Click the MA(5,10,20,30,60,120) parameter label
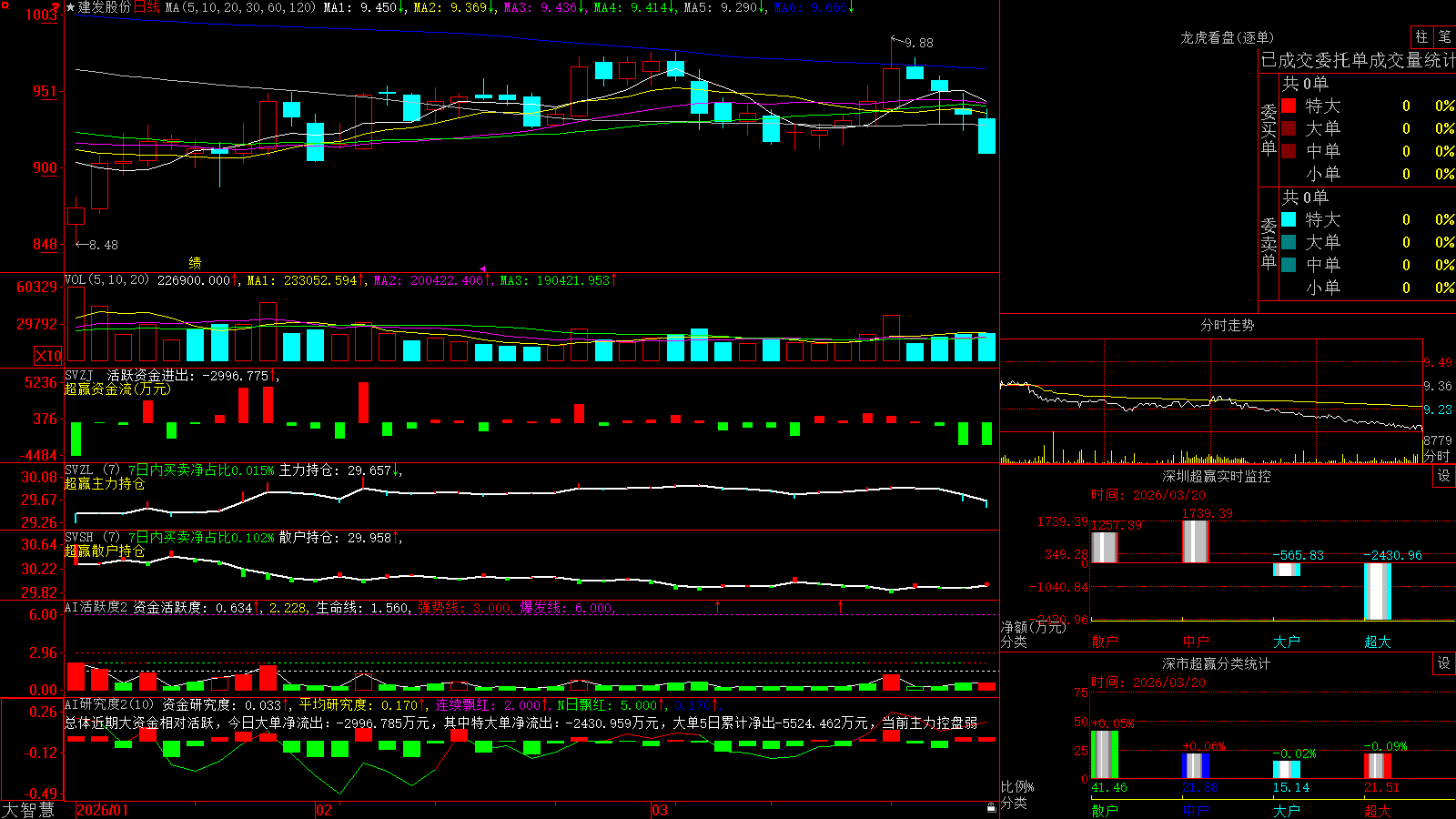Viewport: 1456px width, 819px height. coord(241,7)
